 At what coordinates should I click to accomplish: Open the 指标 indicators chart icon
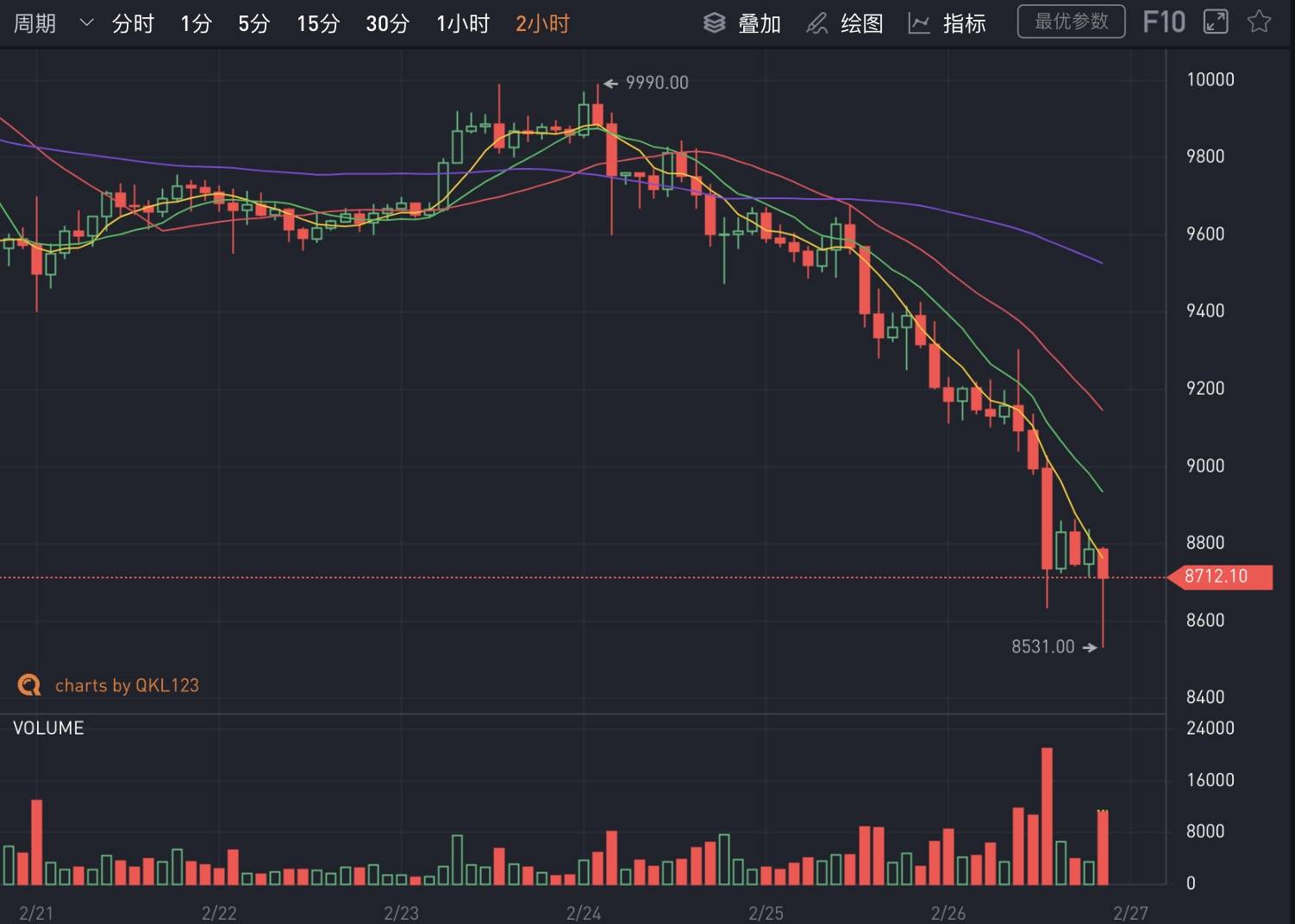click(x=919, y=23)
